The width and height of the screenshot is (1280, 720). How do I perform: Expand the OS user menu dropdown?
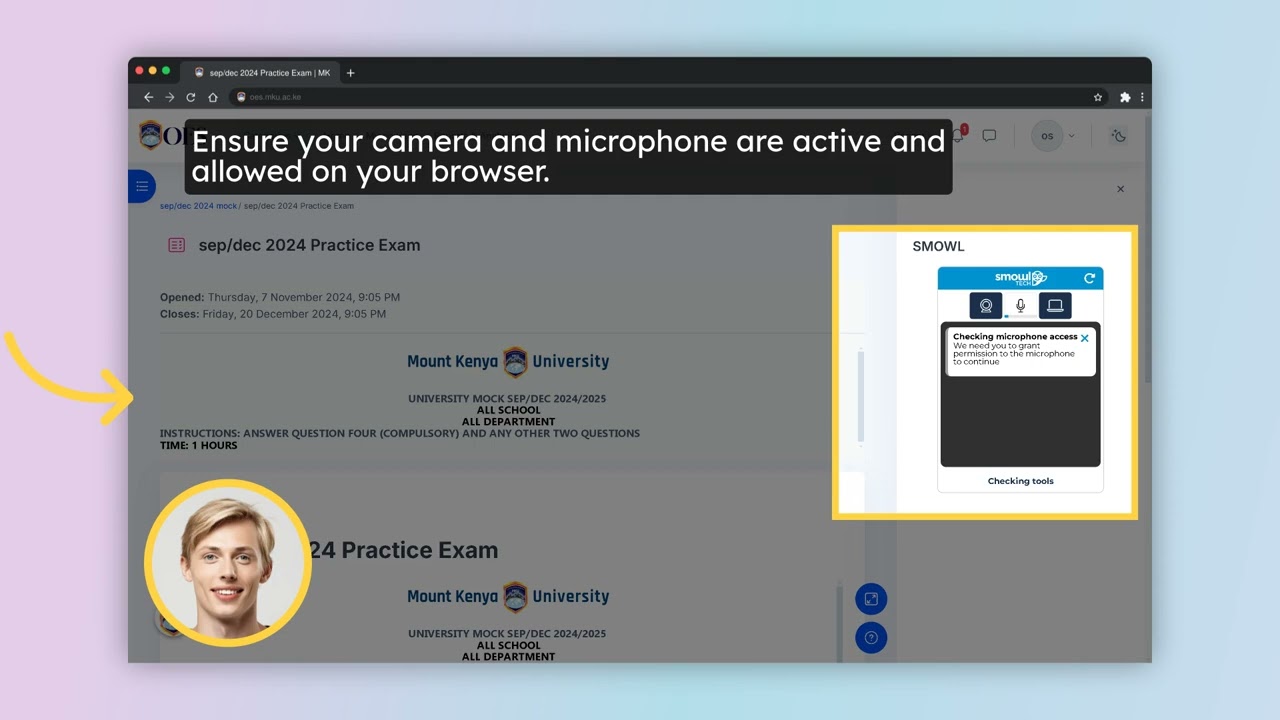[x=1054, y=136]
